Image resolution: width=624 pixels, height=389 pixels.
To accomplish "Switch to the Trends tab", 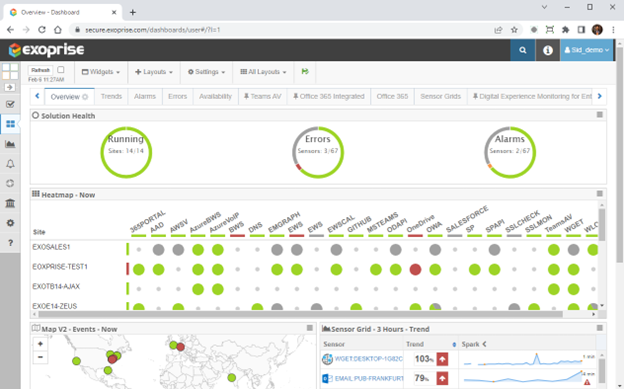I will [111, 96].
